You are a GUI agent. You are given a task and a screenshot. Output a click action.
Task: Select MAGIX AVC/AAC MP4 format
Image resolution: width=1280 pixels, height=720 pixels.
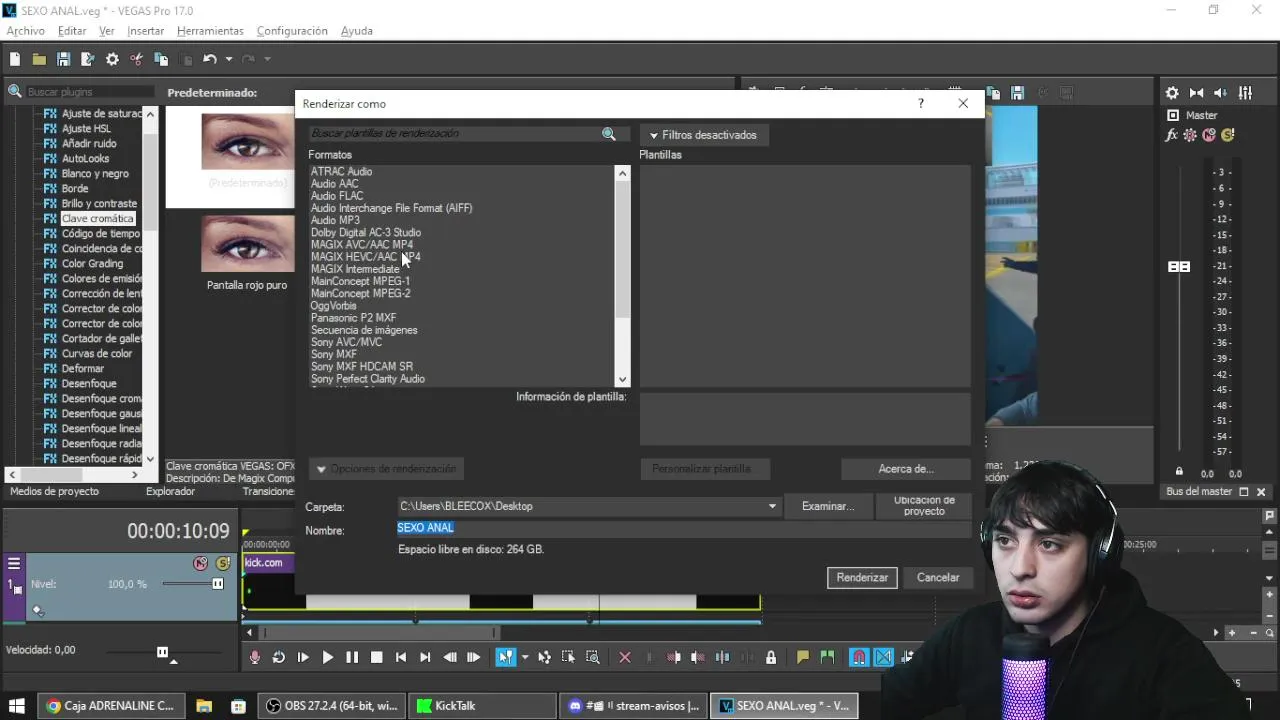(362, 245)
